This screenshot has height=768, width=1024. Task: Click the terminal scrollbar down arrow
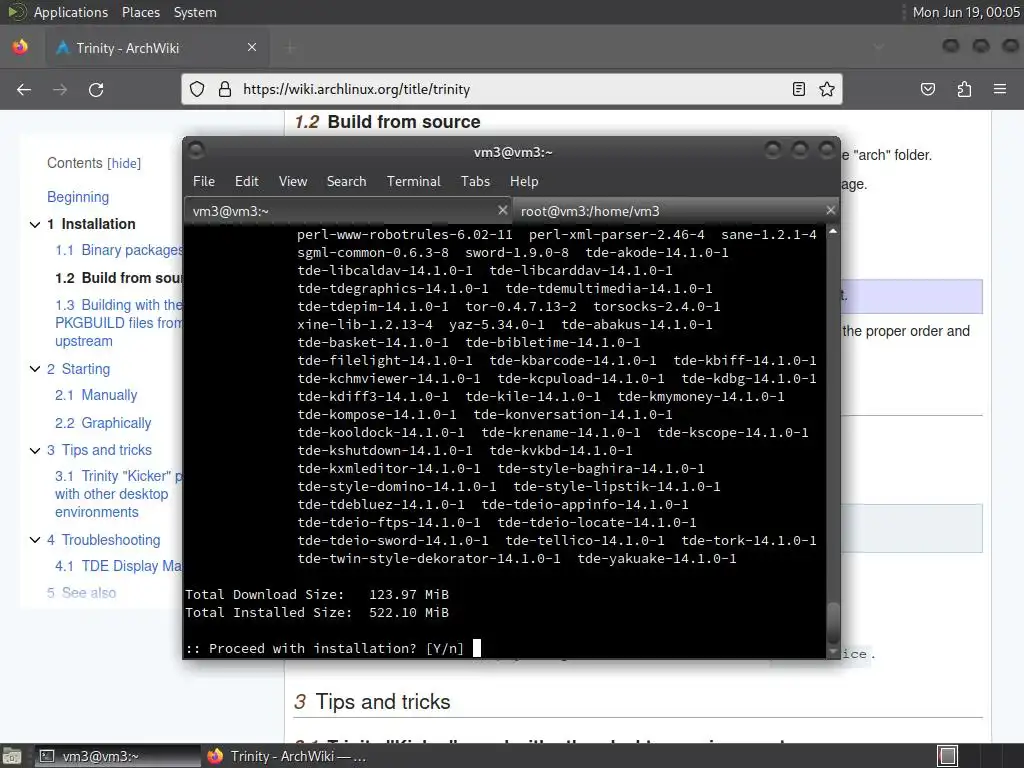pyautogui.click(x=833, y=652)
